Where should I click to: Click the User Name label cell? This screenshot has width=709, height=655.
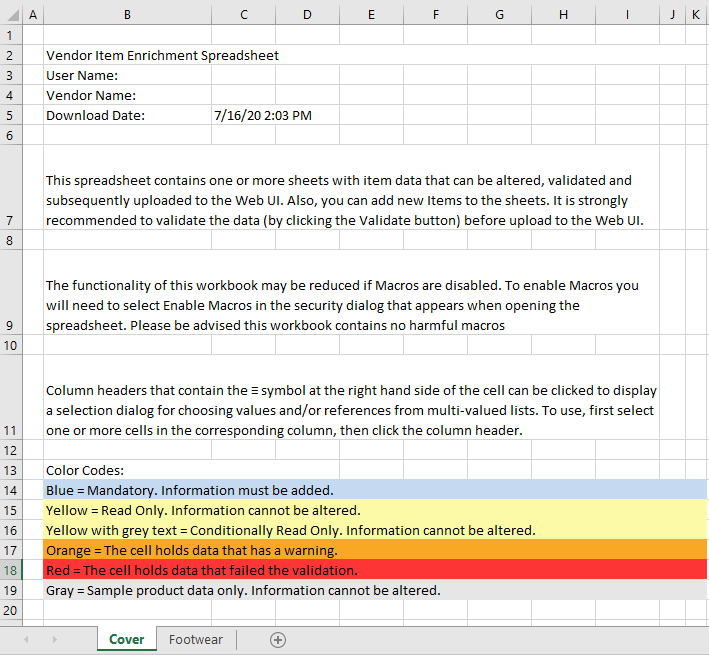(128, 75)
